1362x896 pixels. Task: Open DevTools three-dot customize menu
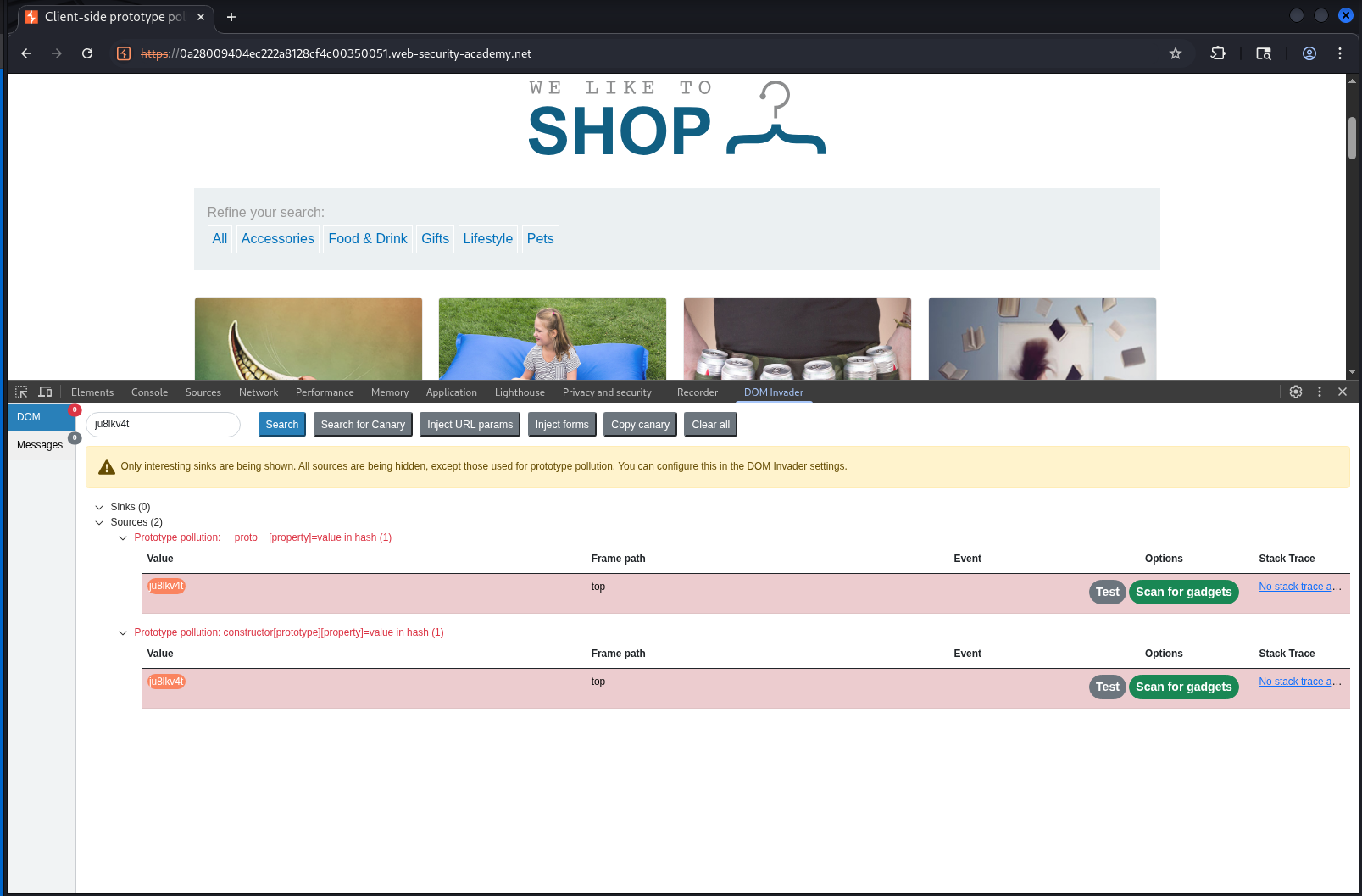(1319, 392)
